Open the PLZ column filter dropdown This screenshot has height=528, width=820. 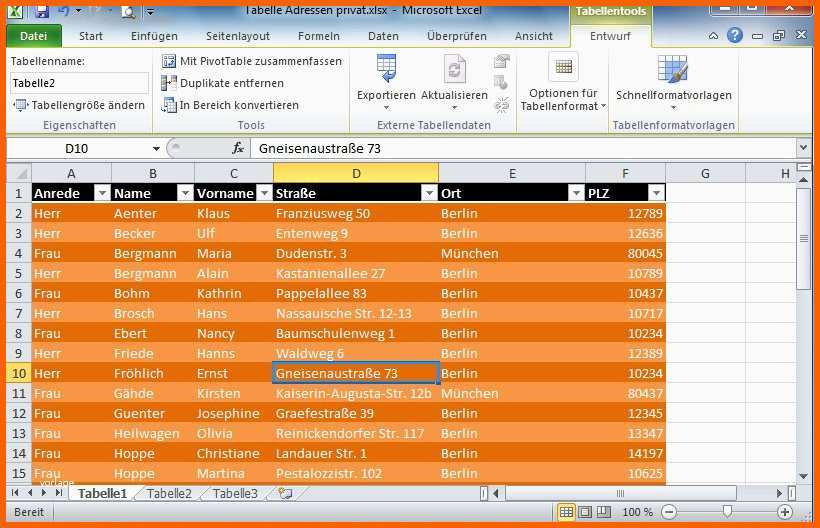(x=656, y=193)
